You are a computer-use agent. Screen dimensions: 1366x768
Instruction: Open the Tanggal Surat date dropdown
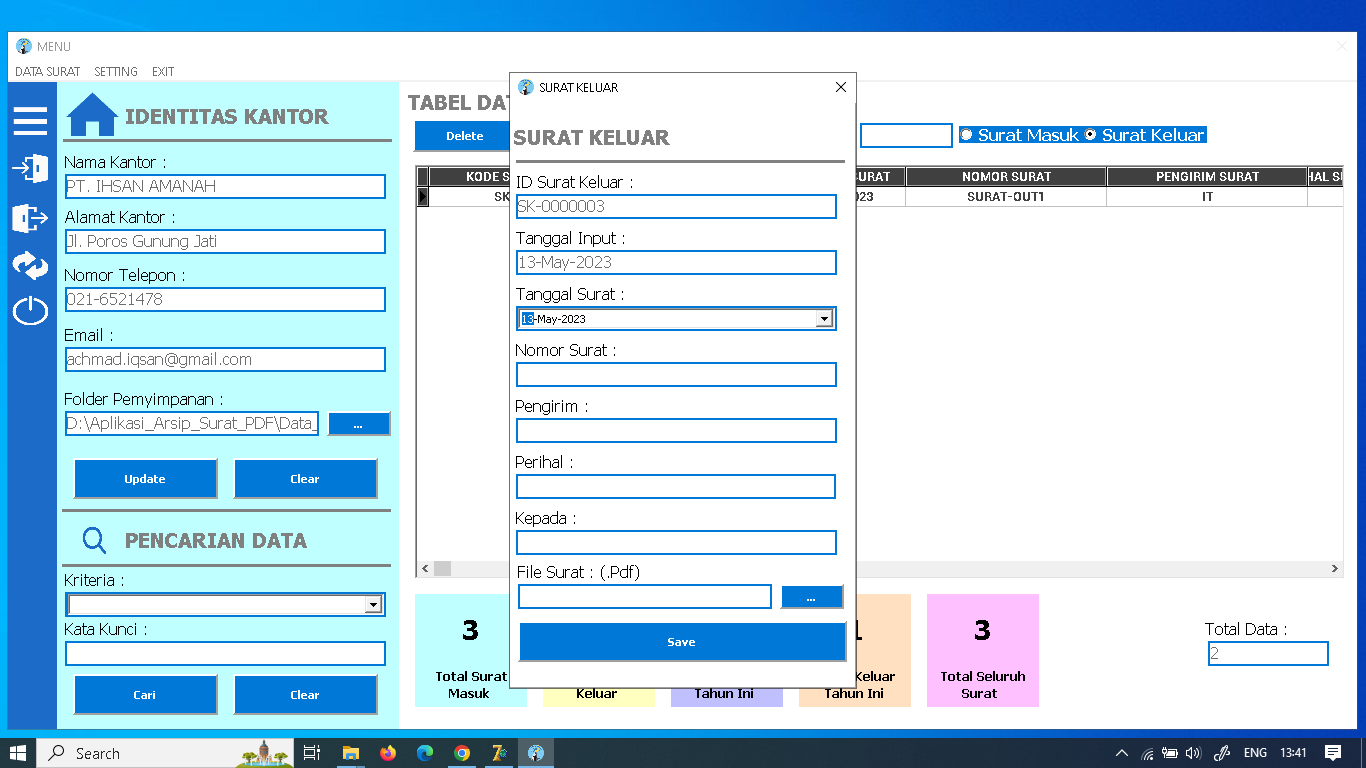pos(824,318)
